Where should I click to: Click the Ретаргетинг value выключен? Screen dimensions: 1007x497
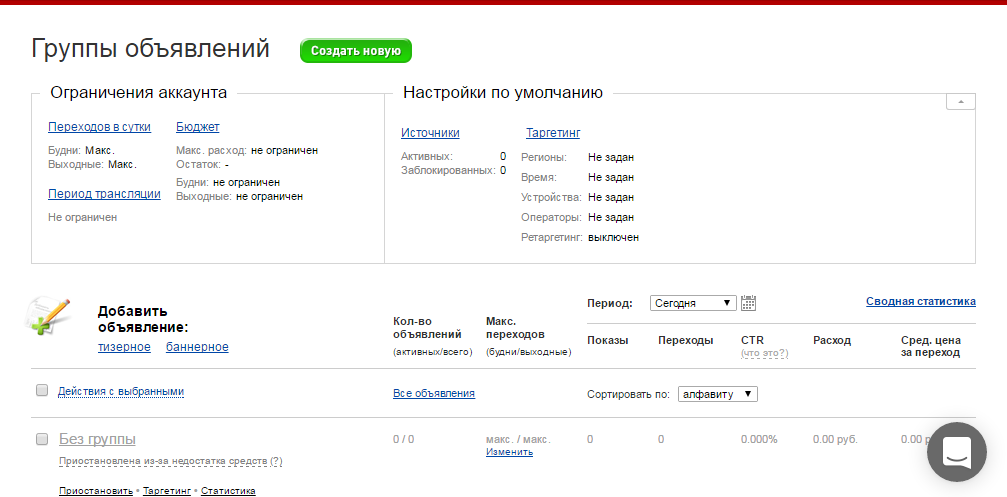click(x=613, y=238)
